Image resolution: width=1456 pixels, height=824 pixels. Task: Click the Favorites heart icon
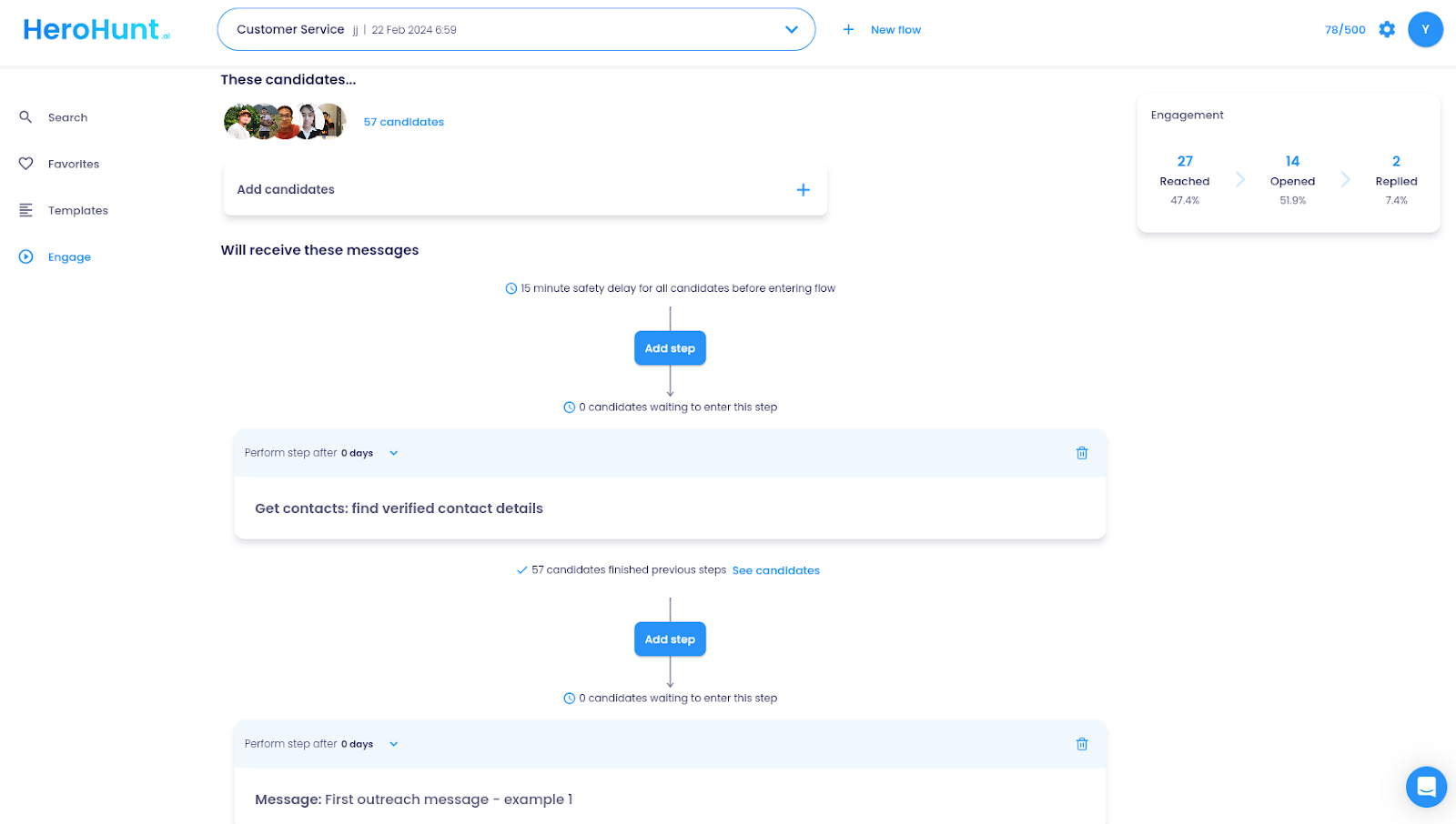coord(25,164)
